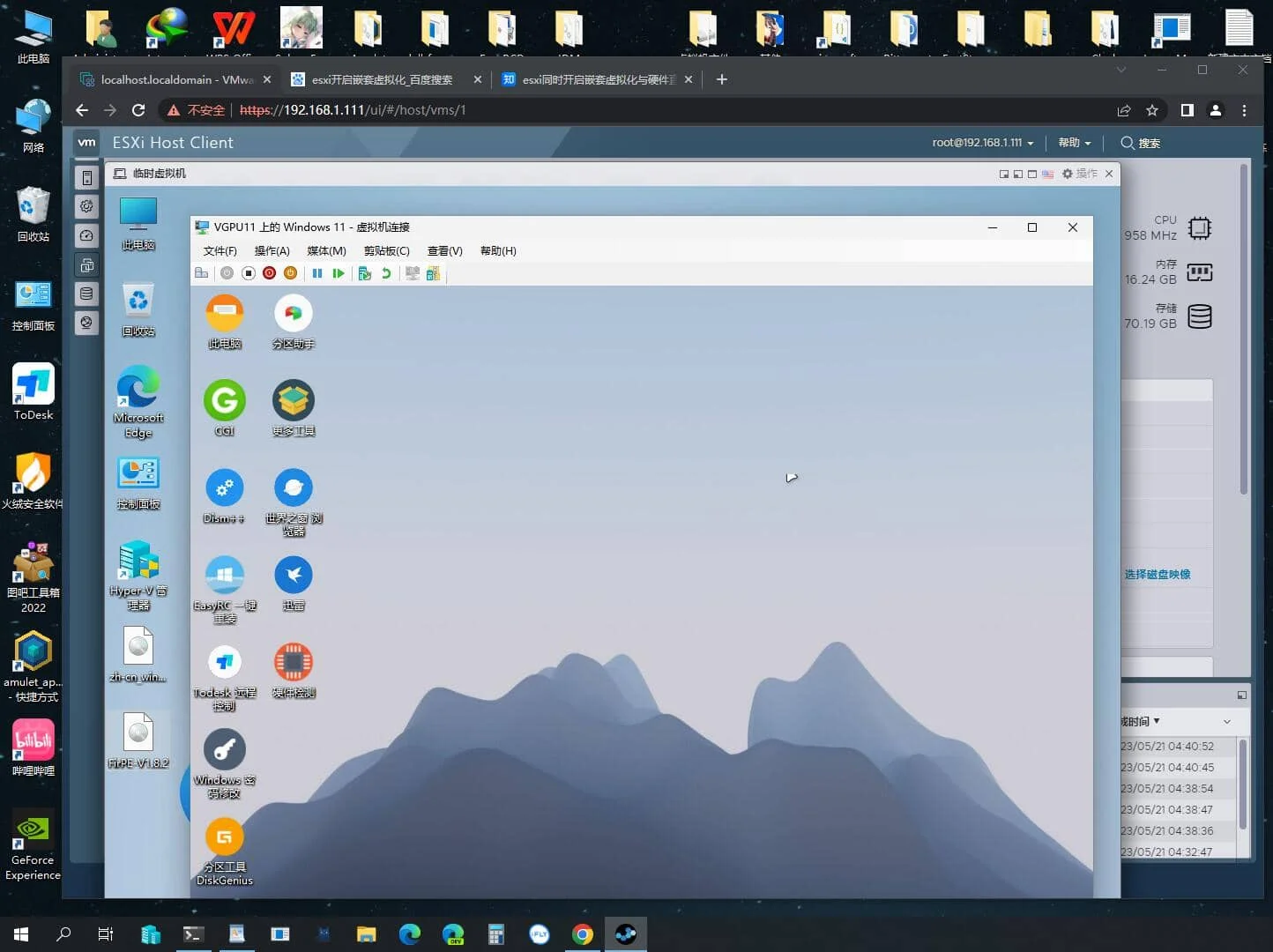Expand the 帮助 dropdown in ESXi header

pos(1074,143)
